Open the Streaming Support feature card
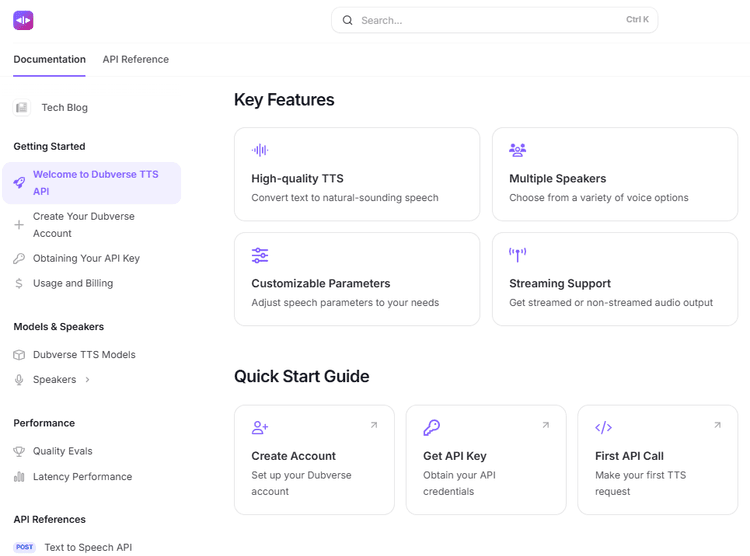The image size is (750, 556). 614,279
